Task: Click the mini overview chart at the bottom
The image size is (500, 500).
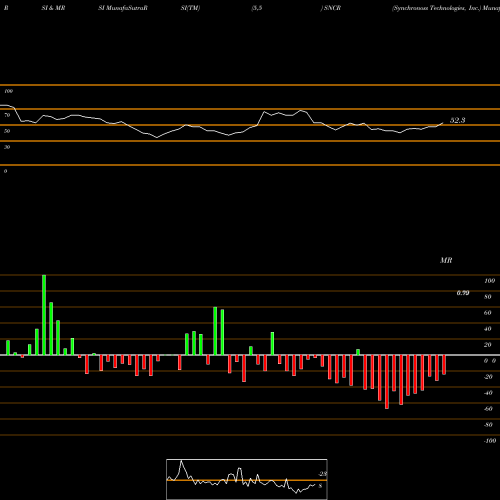Action: point(247,479)
